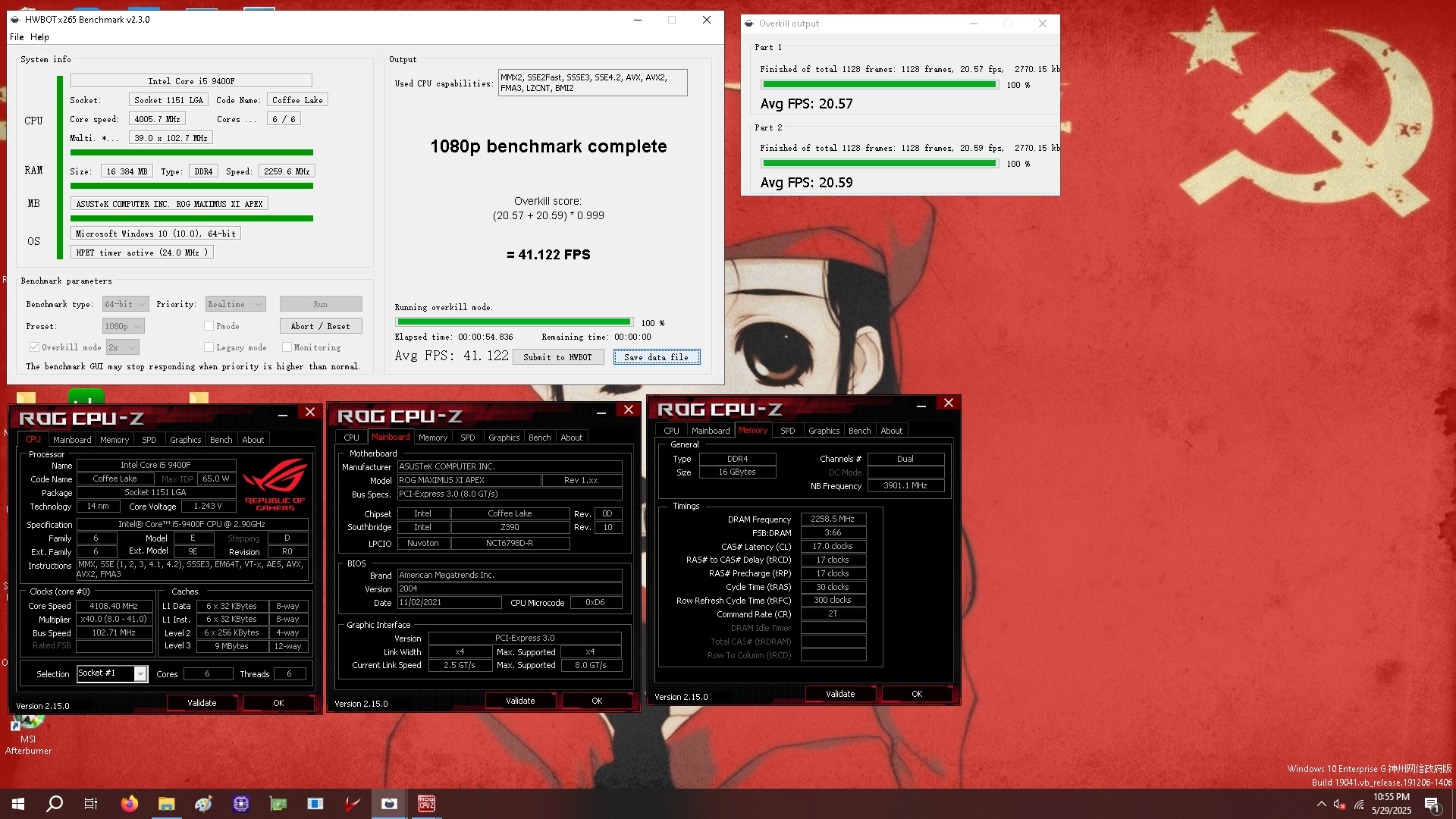Enable the Legacy mode checkbox
1456x819 pixels.
point(209,347)
